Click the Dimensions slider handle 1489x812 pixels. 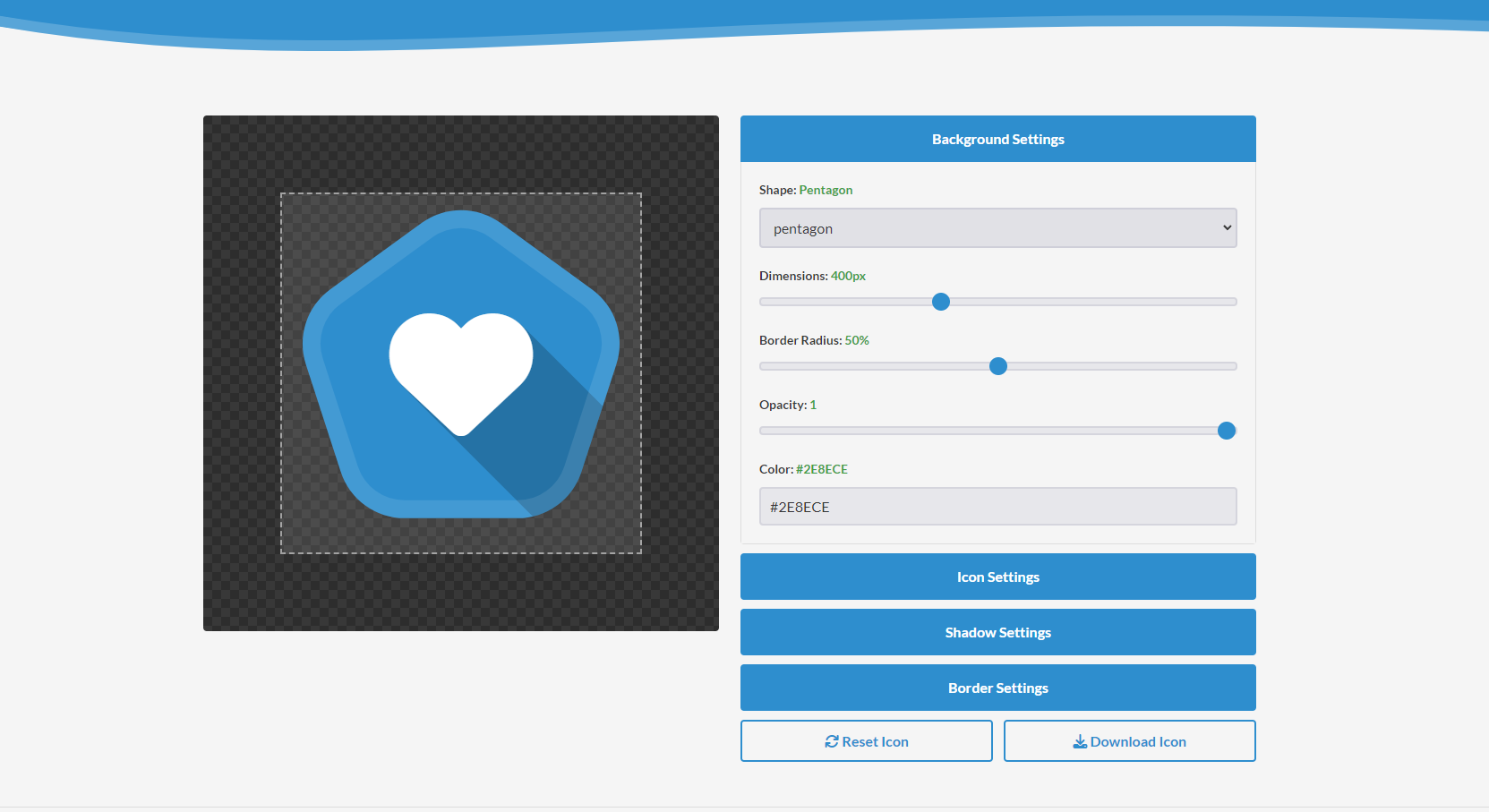(x=940, y=302)
